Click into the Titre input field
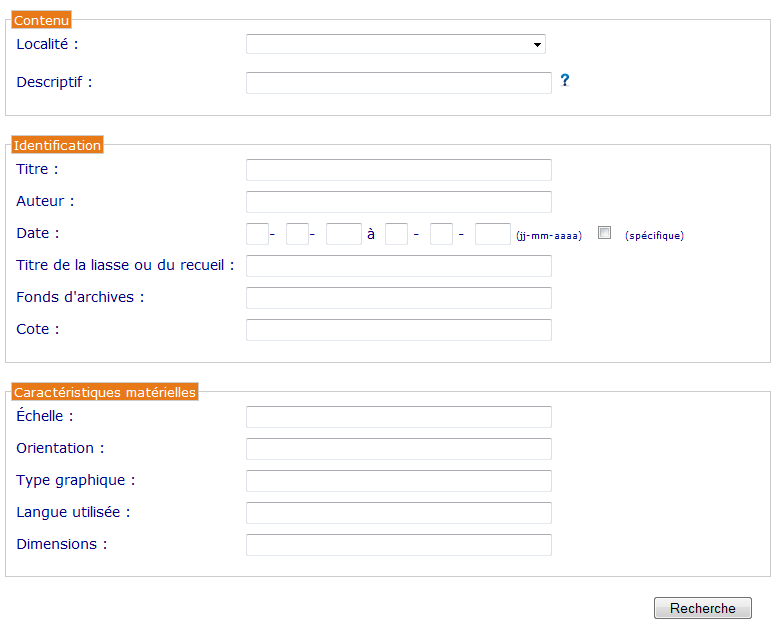Image resolution: width=778 pixels, height=629 pixels. coord(398,170)
